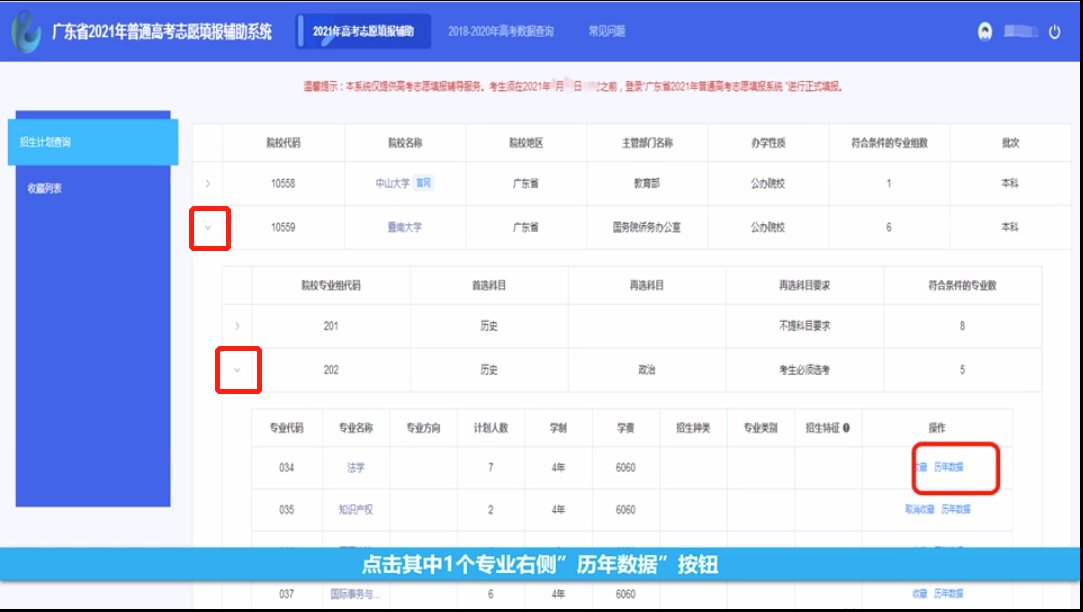The image size is (1083, 612).
Task: Open the 法学 major name link
Action: click(x=355, y=468)
